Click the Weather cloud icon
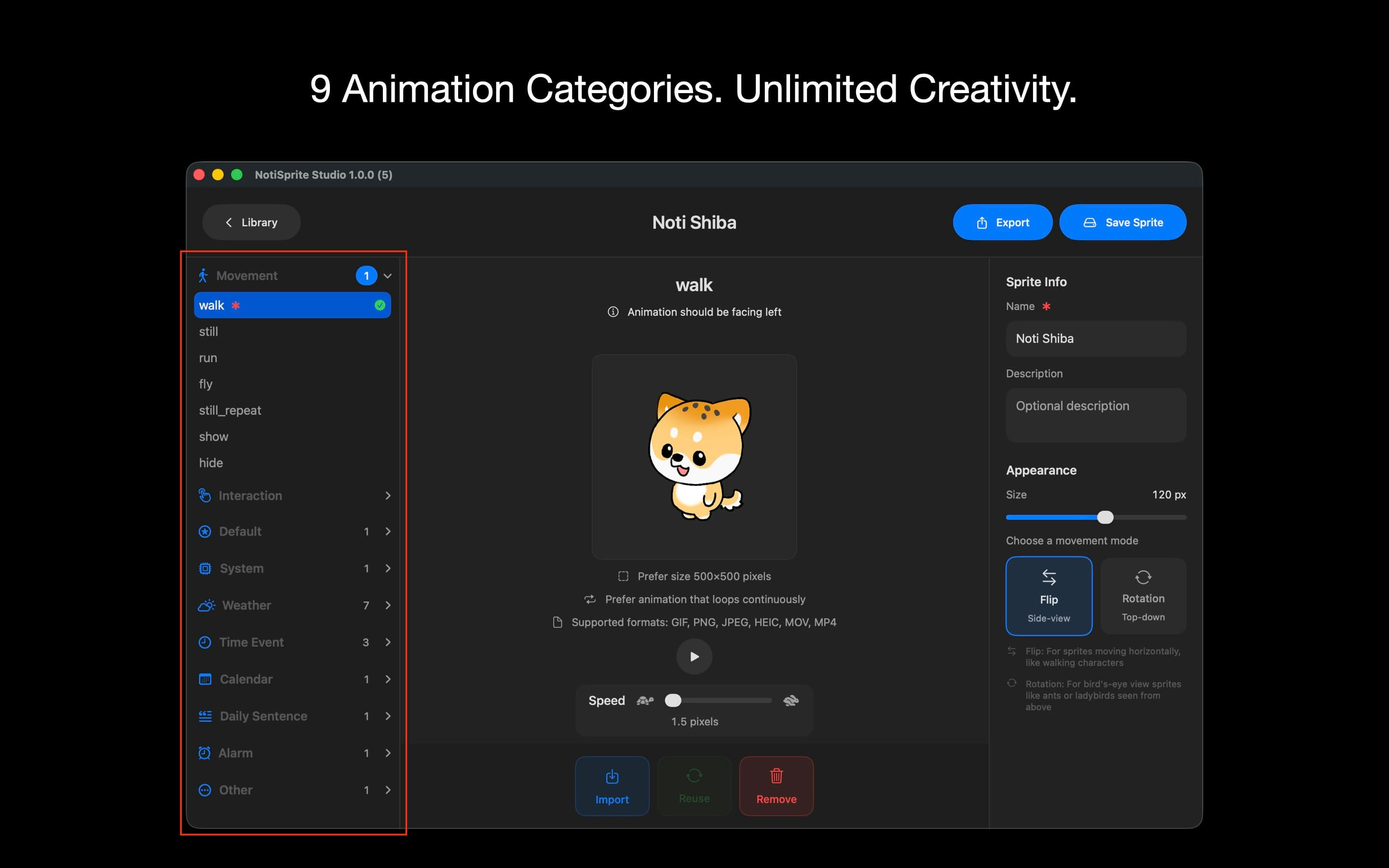Image resolution: width=1389 pixels, height=868 pixels. click(x=205, y=605)
